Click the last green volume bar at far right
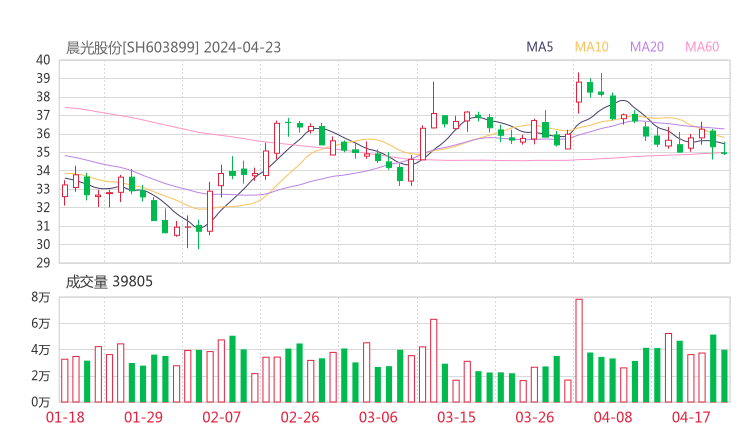740x440 pixels. click(x=724, y=376)
